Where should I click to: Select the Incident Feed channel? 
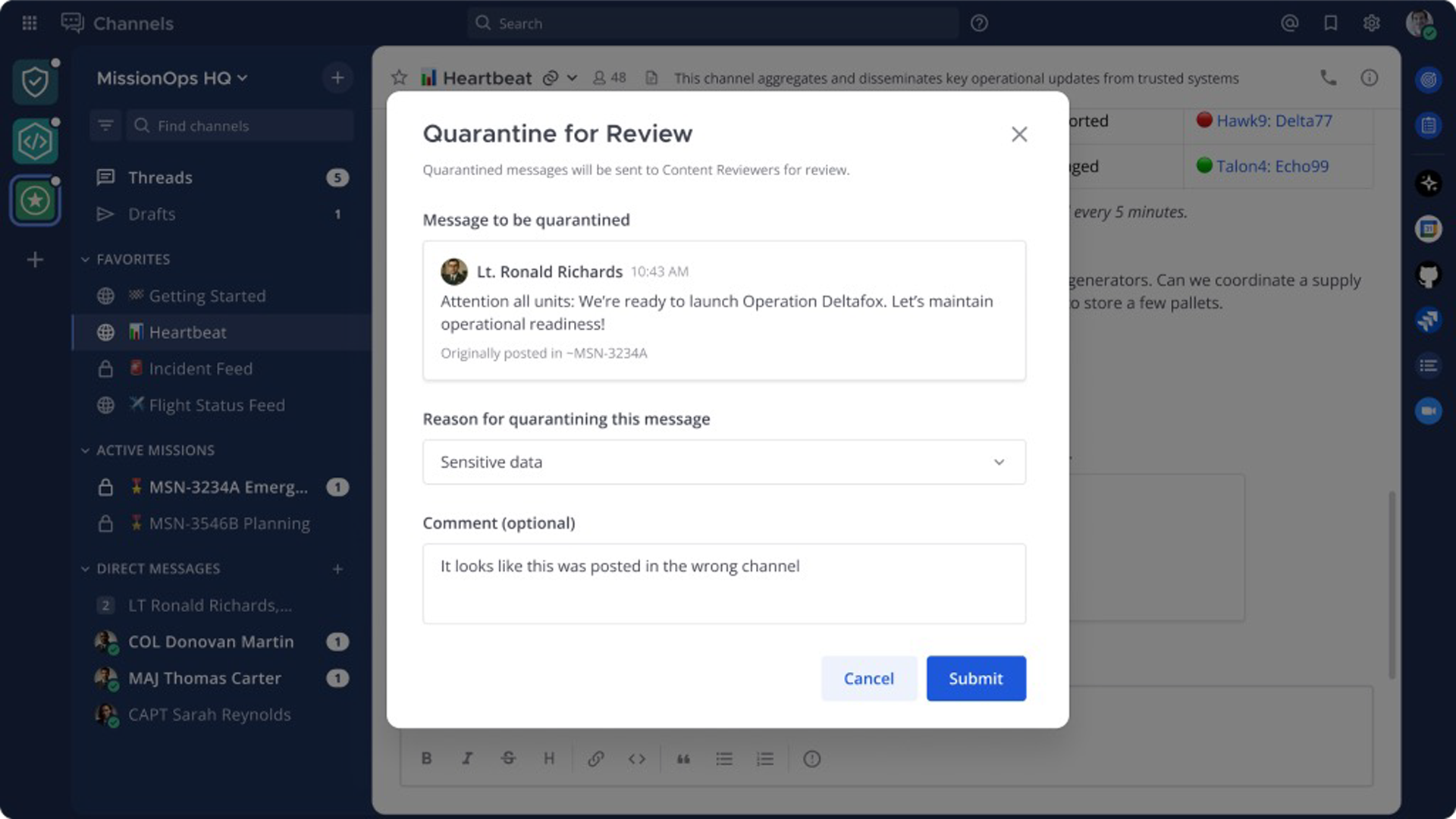pos(200,369)
